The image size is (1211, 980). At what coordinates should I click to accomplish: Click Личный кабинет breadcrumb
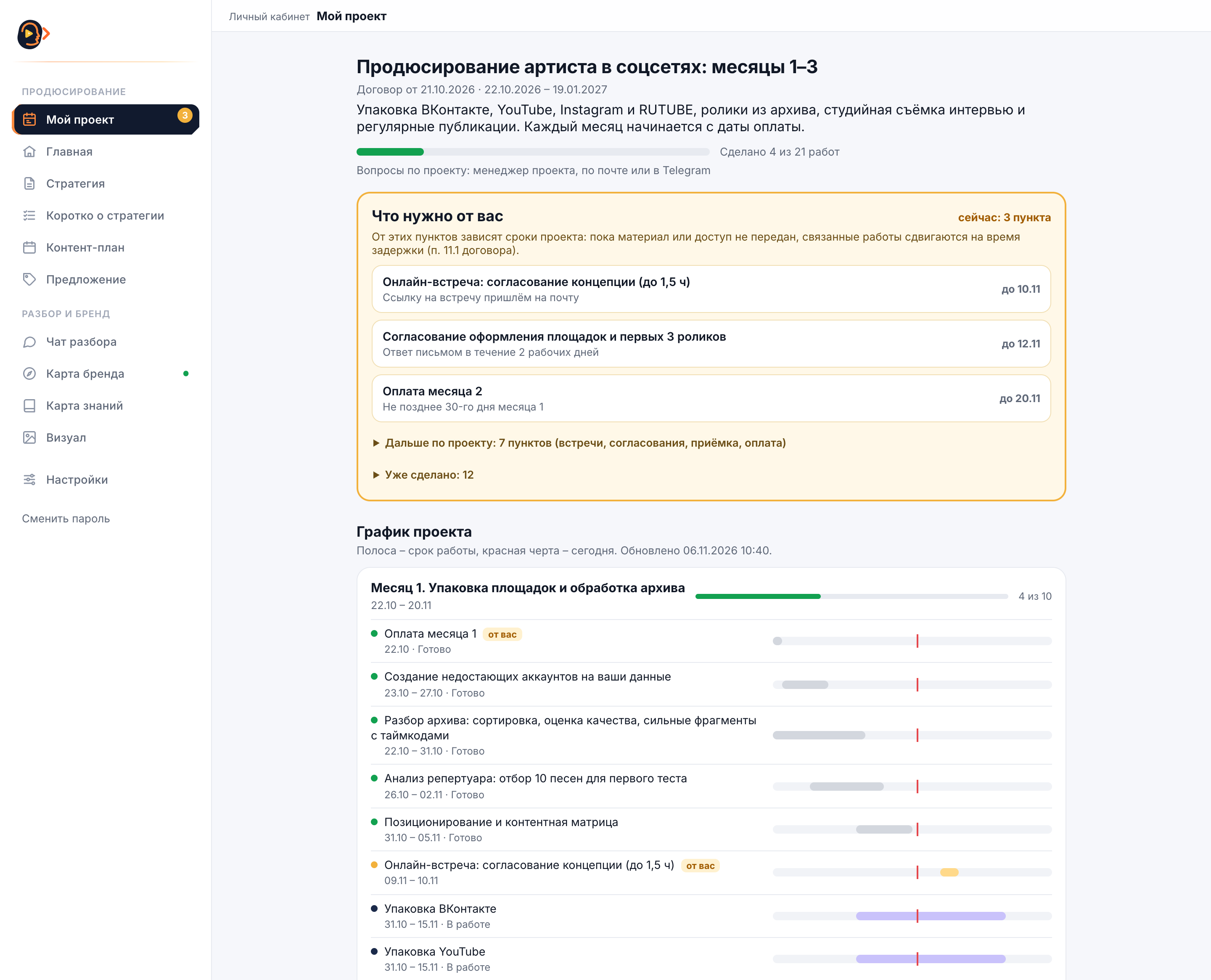coord(269,16)
